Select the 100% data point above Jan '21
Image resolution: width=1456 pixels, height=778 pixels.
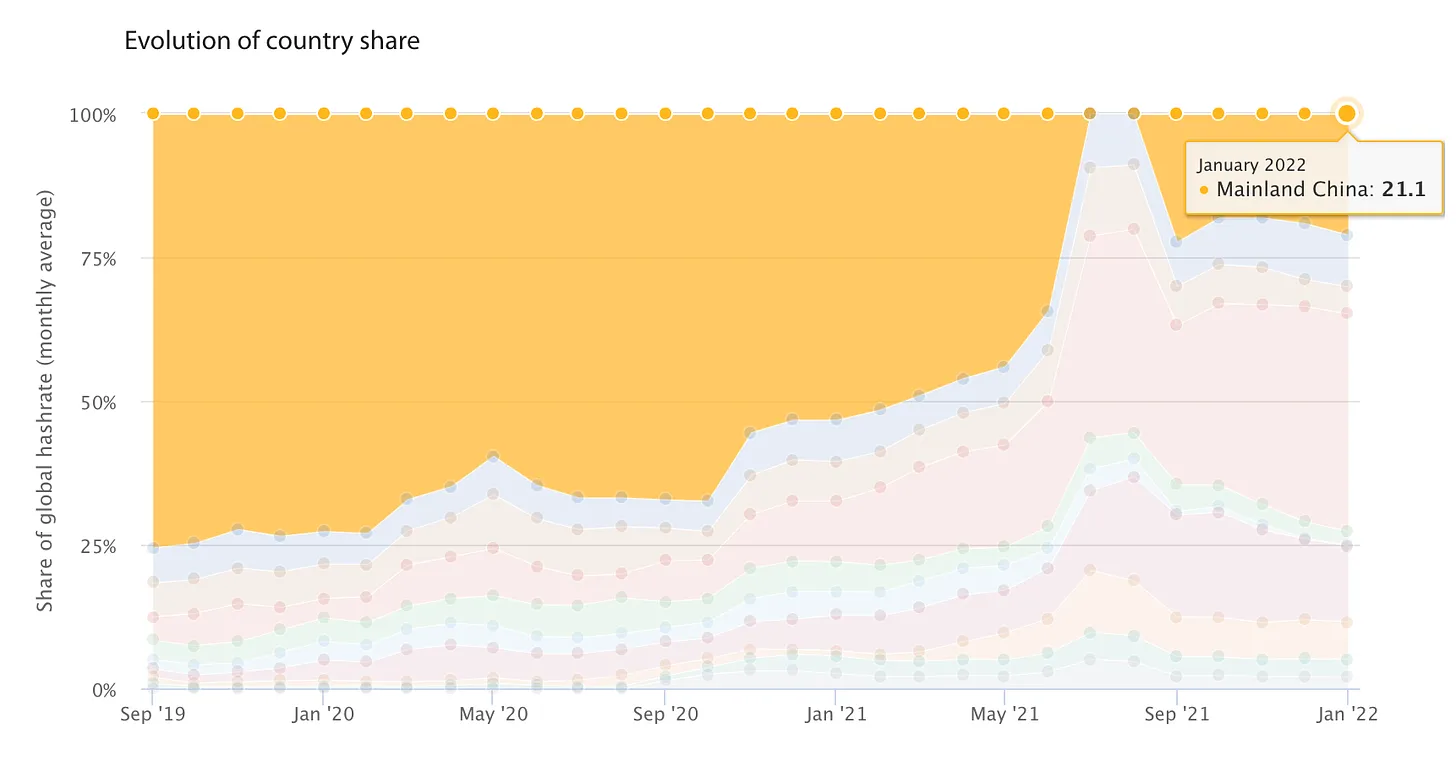836,113
